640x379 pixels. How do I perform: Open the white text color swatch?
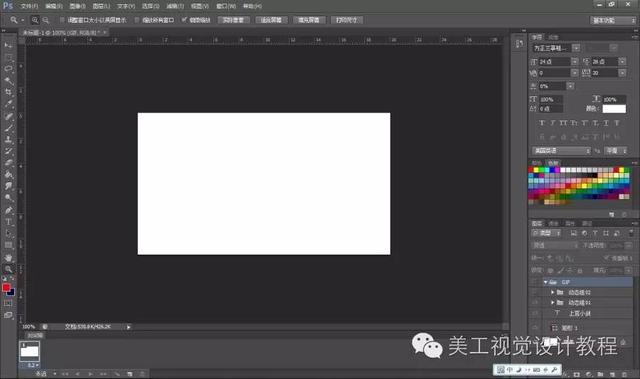coord(614,109)
